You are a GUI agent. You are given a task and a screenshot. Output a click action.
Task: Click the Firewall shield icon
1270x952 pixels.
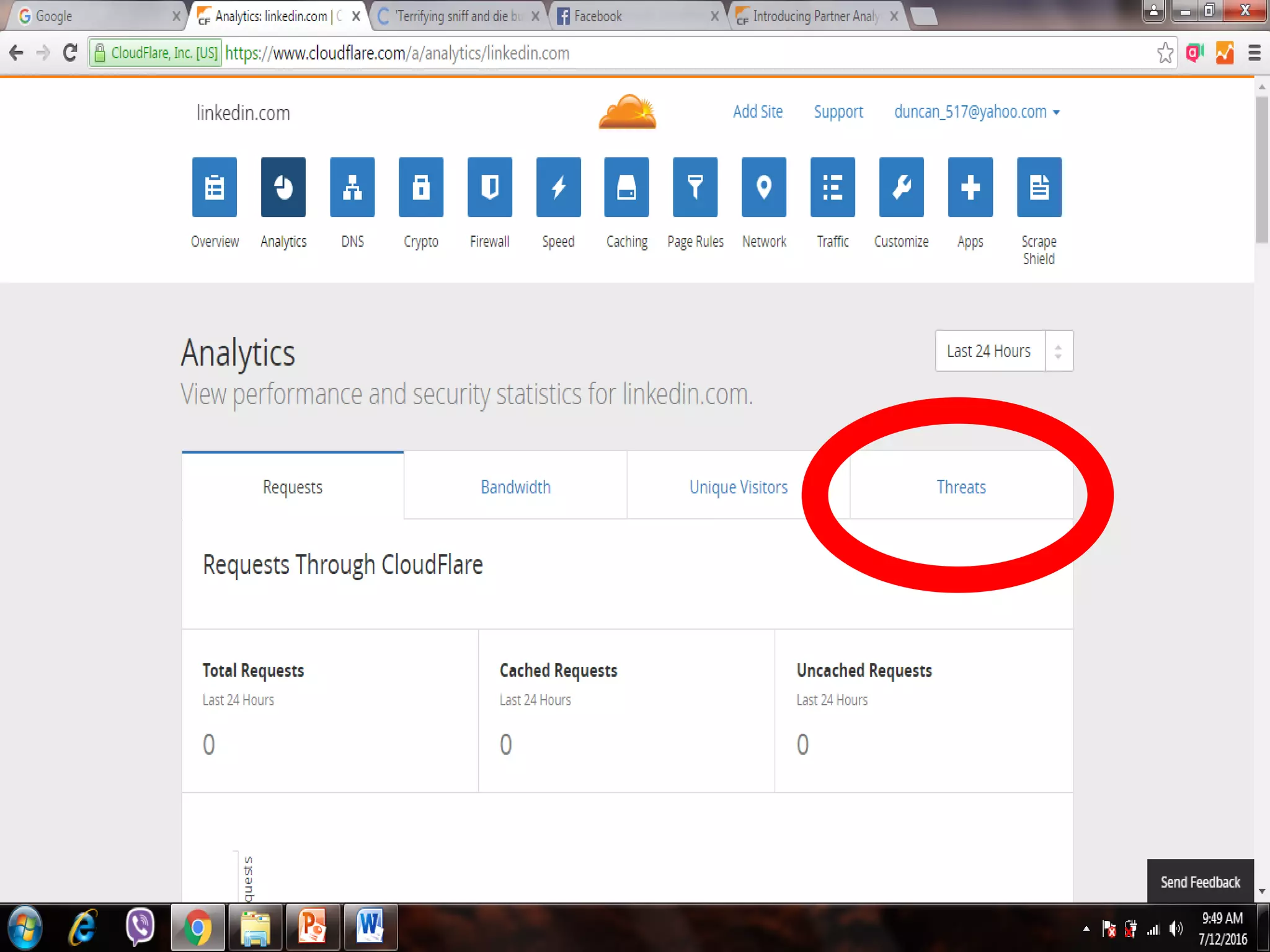[490, 187]
